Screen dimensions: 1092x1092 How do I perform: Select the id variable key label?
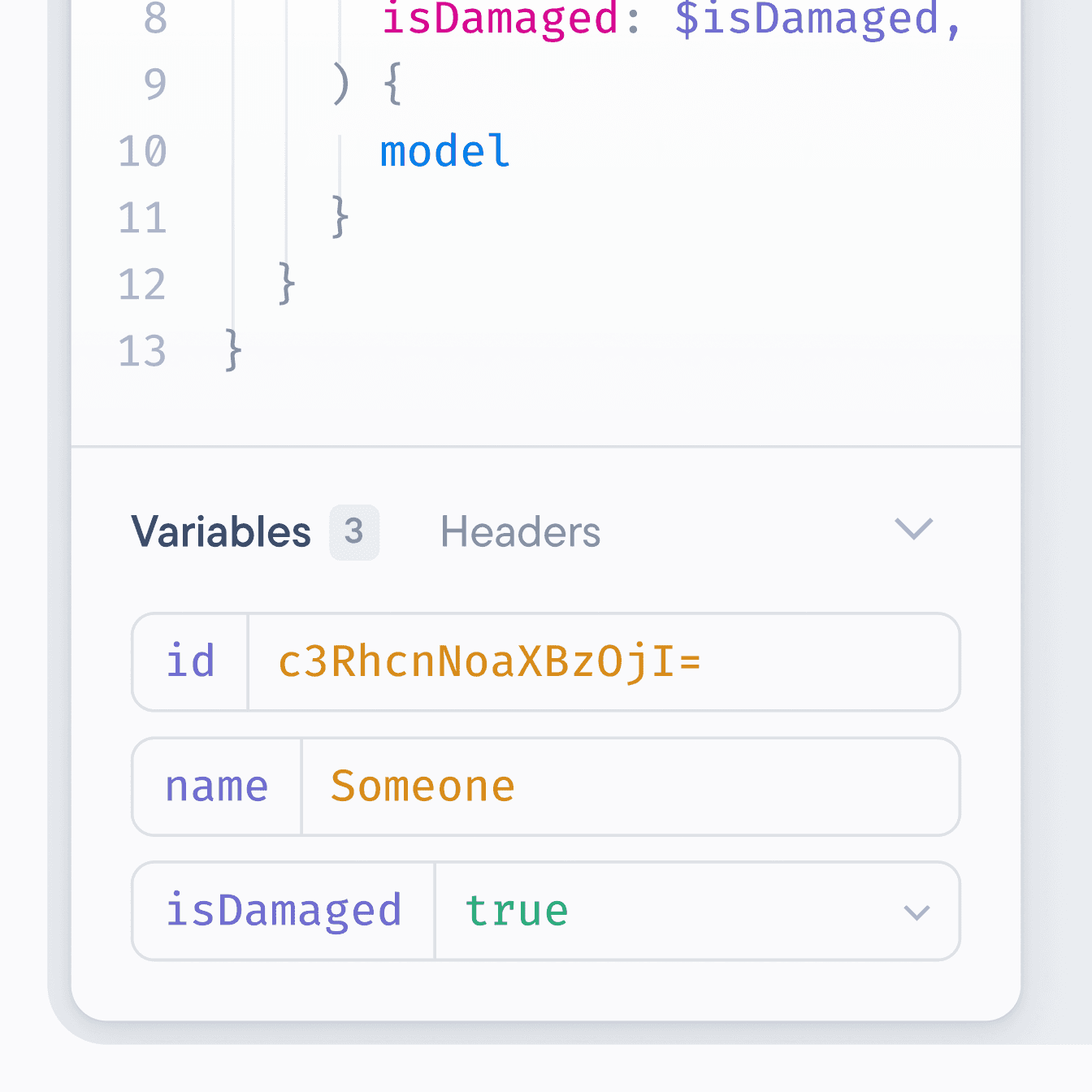click(x=189, y=662)
